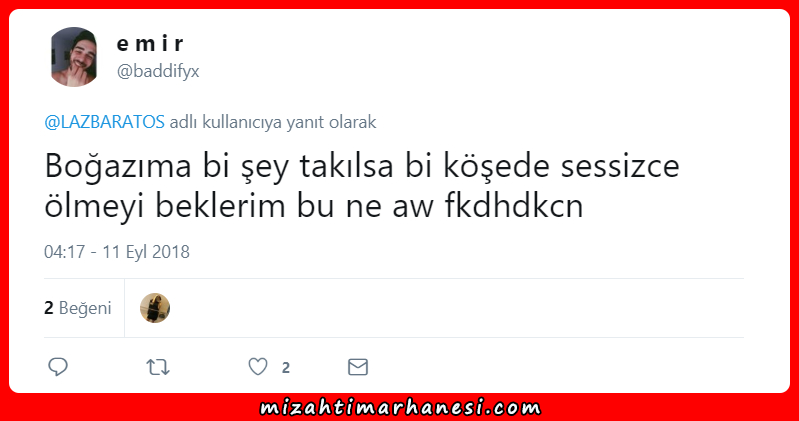Click the 'adlı kullanıcıya yanıt olarak' reply label

tap(273, 122)
